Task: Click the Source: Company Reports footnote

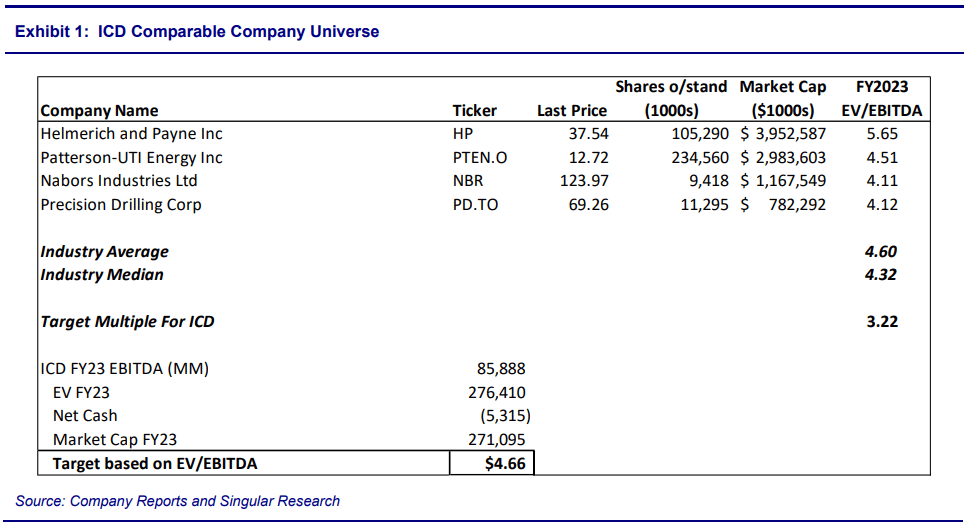Action: point(178,501)
